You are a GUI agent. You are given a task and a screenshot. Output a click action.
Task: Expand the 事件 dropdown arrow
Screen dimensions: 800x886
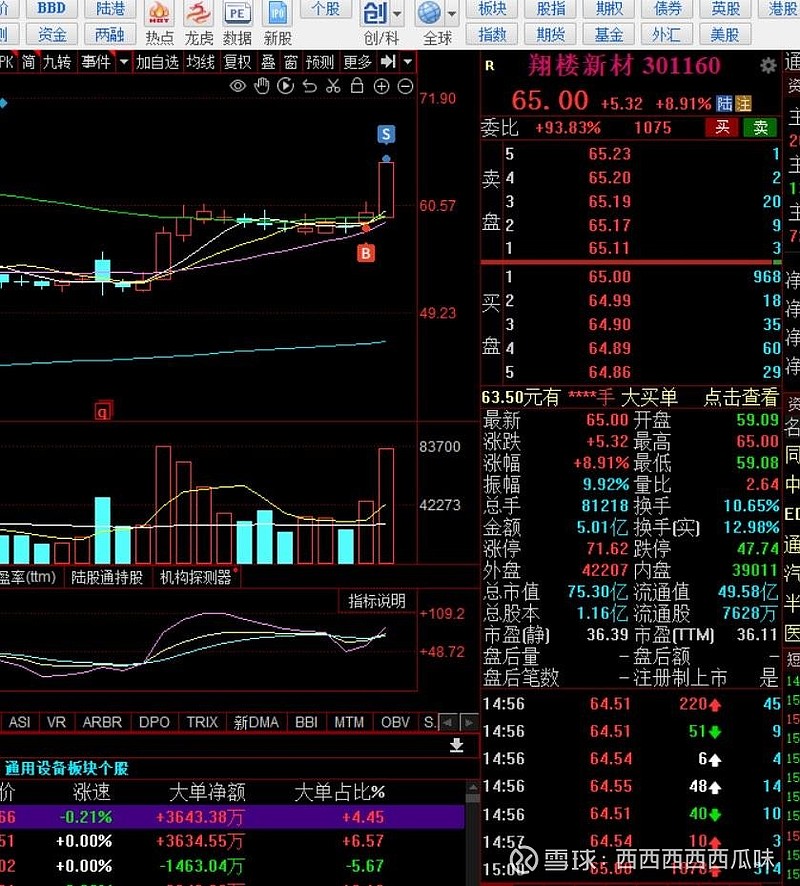point(123,62)
